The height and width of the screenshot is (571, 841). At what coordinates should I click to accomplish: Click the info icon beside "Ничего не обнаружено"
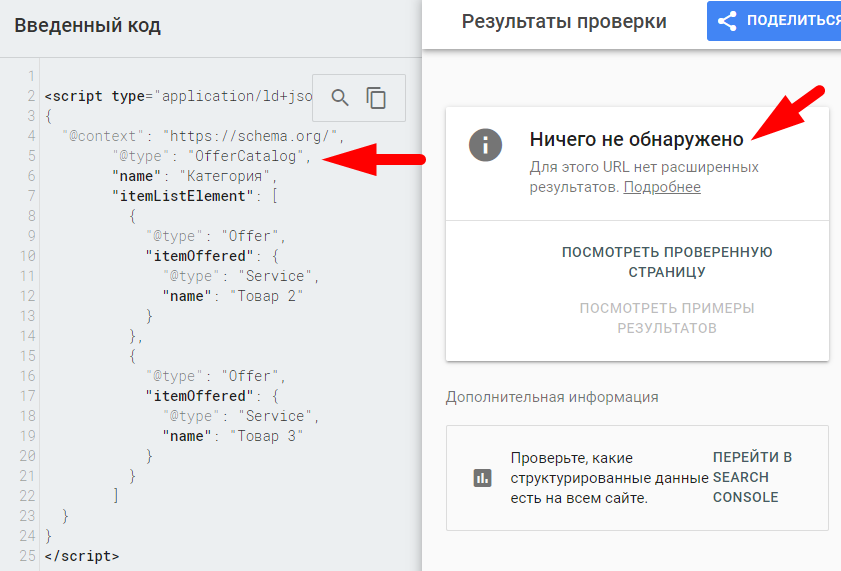485,144
